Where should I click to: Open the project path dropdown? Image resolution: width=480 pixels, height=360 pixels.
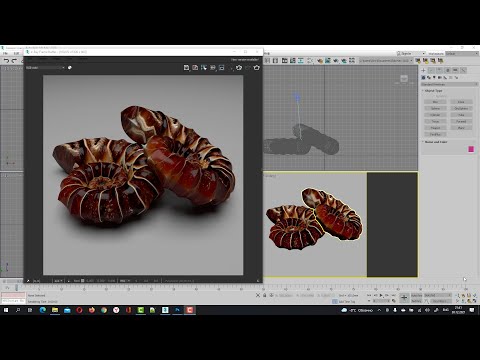(386, 61)
